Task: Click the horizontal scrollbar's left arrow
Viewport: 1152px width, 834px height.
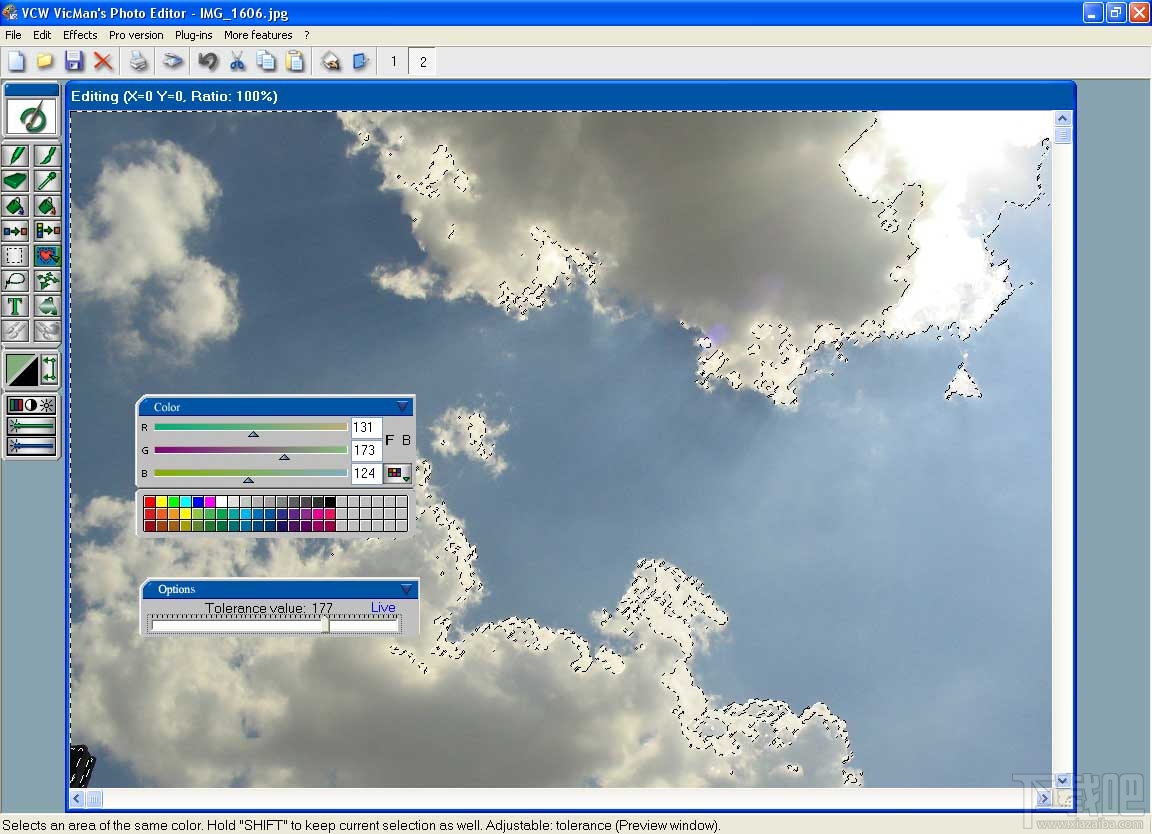Action: [x=77, y=798]
